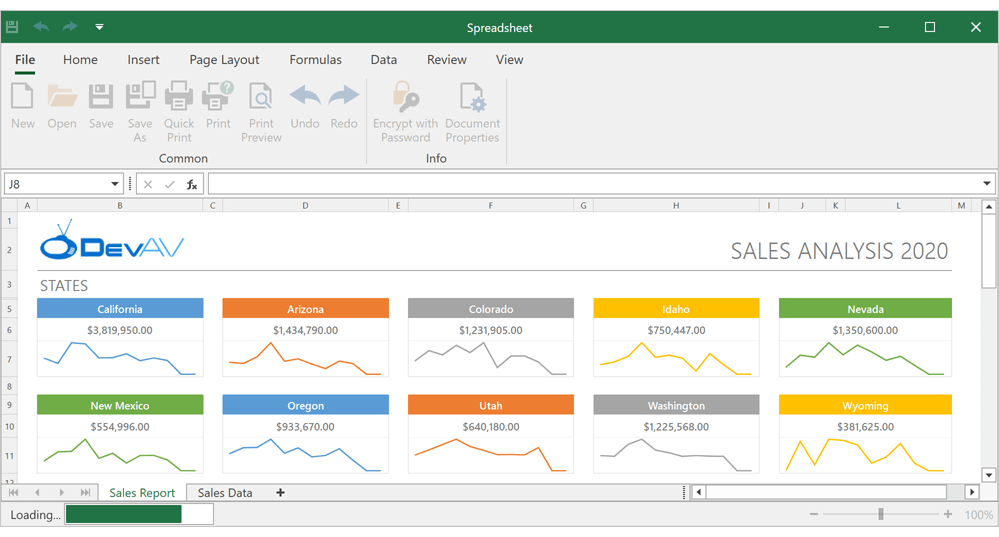Expand the Name Box dropdown
The width and height of the screenshot is (999, 537).
tap(115, 184)
